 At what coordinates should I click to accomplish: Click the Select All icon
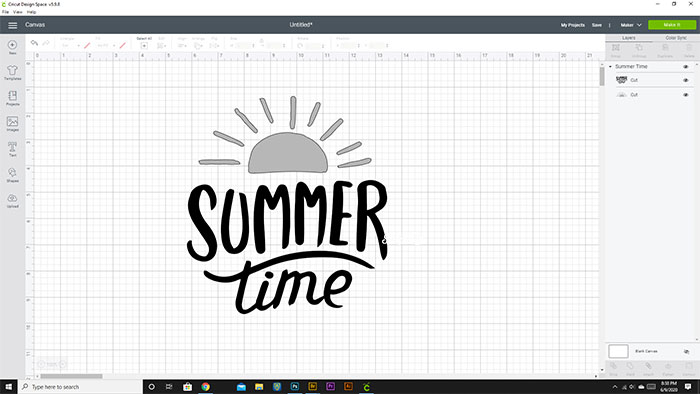point(144,46)
